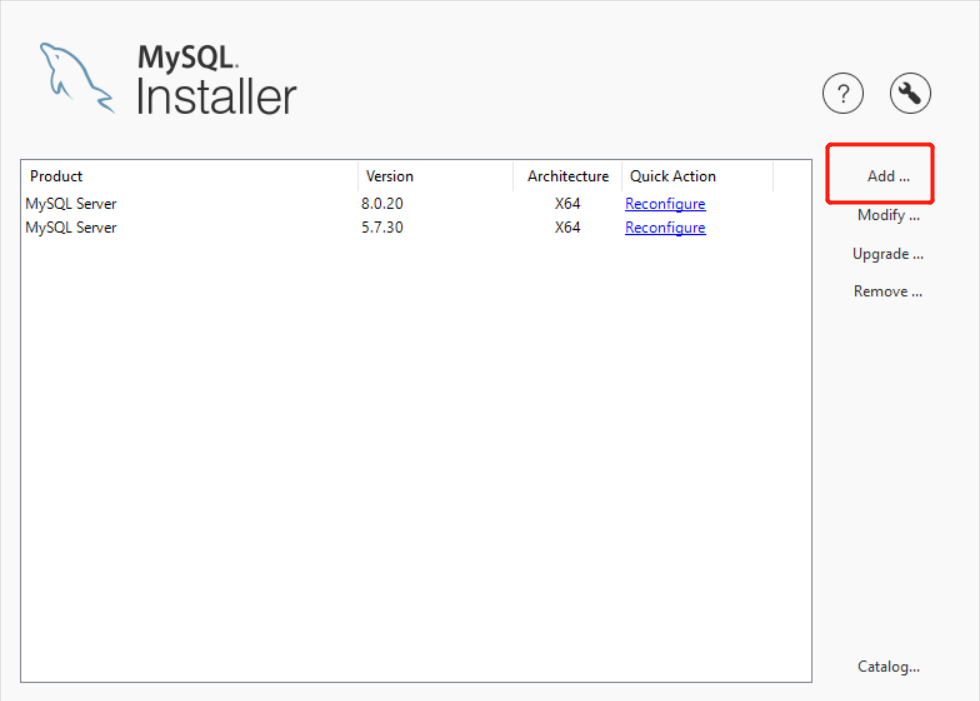The height and width of the screenshot is (701, 980).
Task: Click X64 in the 5.7.30 row
Action: pos(568,227)
